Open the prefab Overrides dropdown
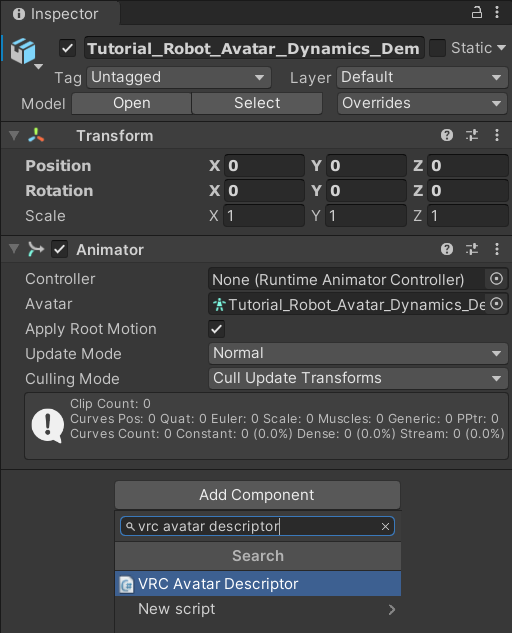512x633 pixels. (422, 103)
